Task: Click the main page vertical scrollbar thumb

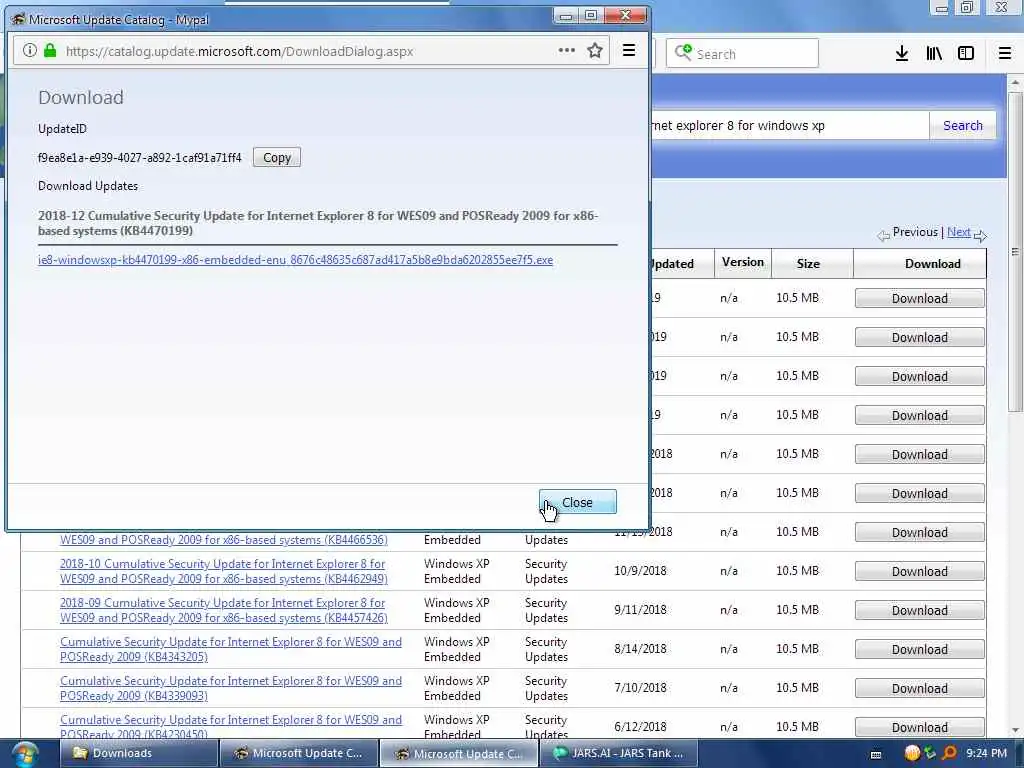Action: pyautogui.click(x=1014, y=251)
